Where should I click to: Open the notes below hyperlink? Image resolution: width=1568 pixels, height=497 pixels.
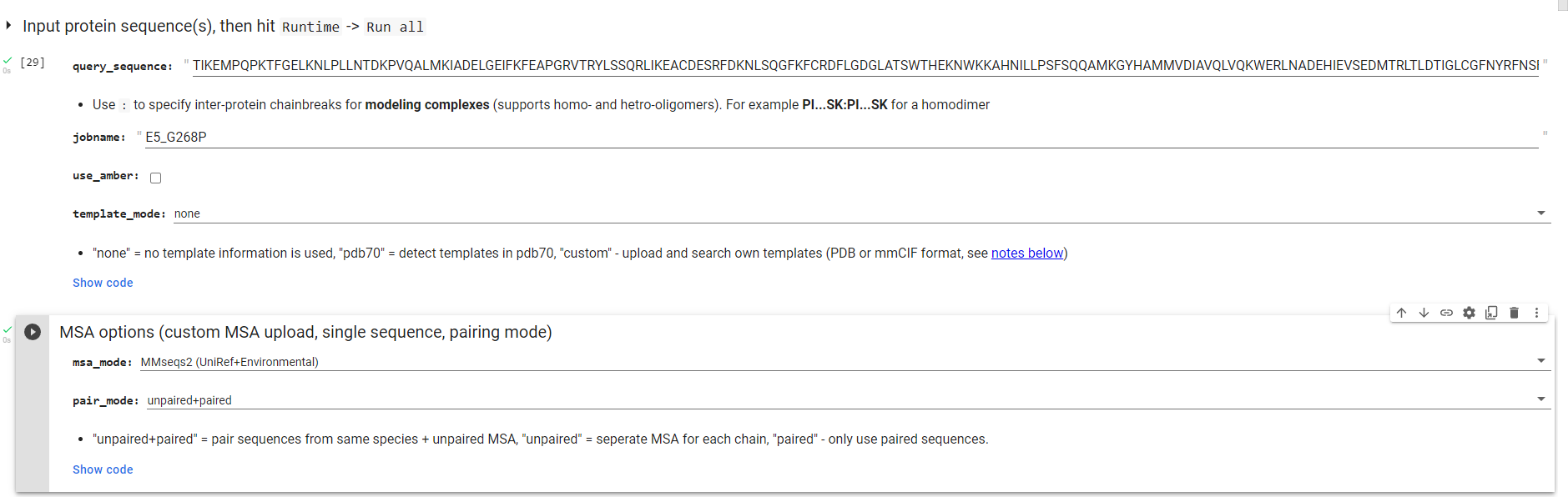point(1026,253)
